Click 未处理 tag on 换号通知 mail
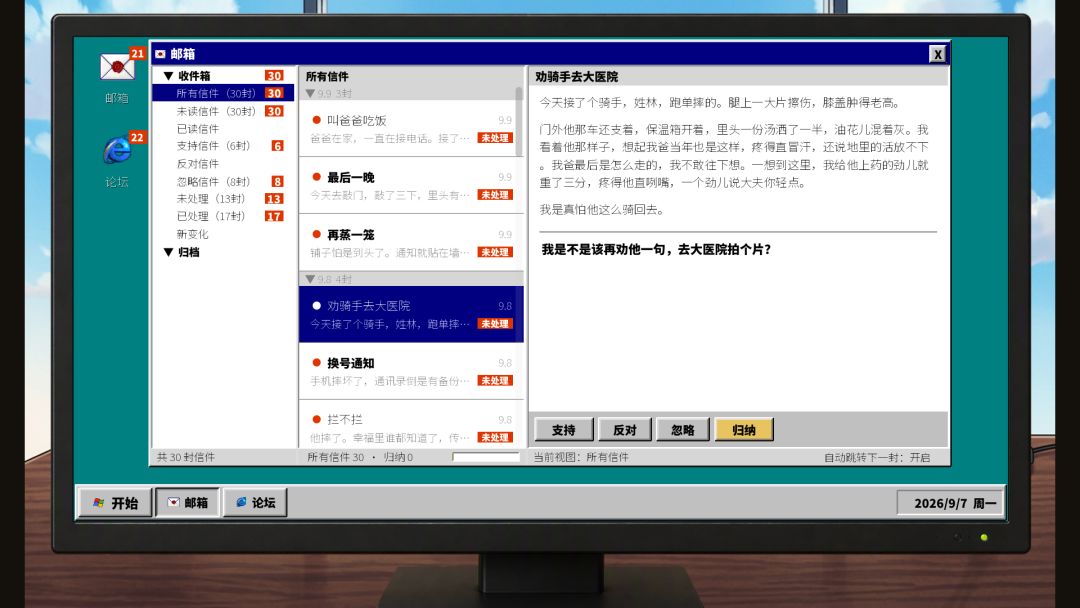 [495, 380]
